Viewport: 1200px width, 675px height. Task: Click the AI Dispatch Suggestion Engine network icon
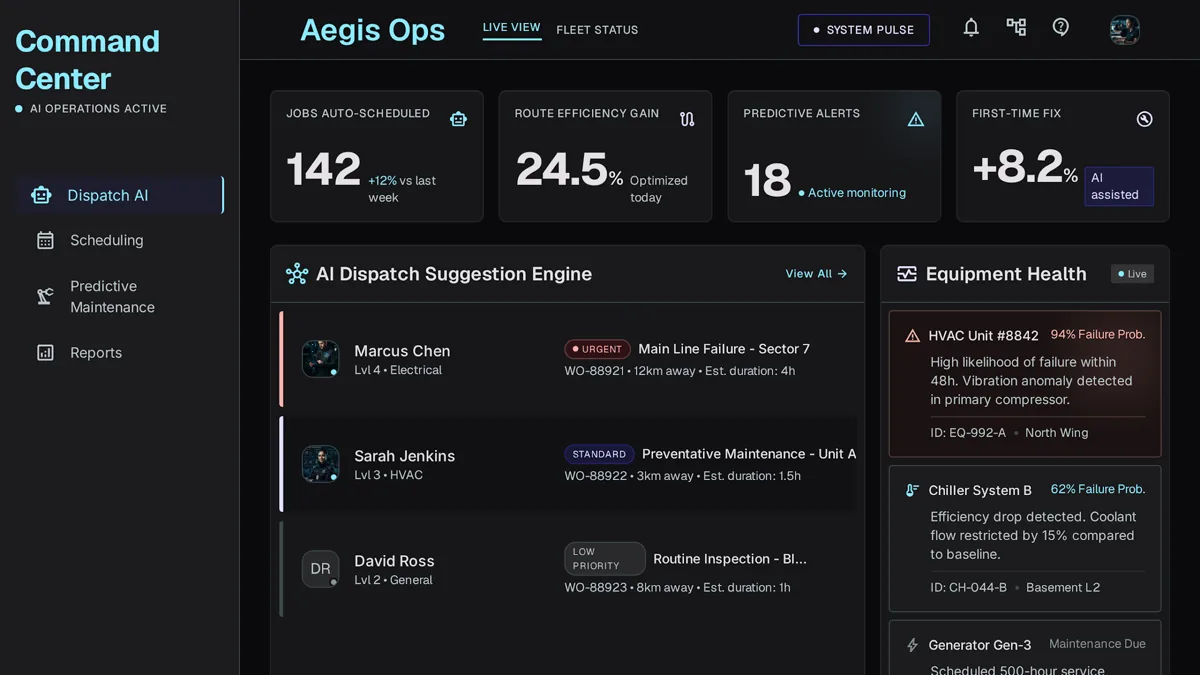click(x=297, y=274)
